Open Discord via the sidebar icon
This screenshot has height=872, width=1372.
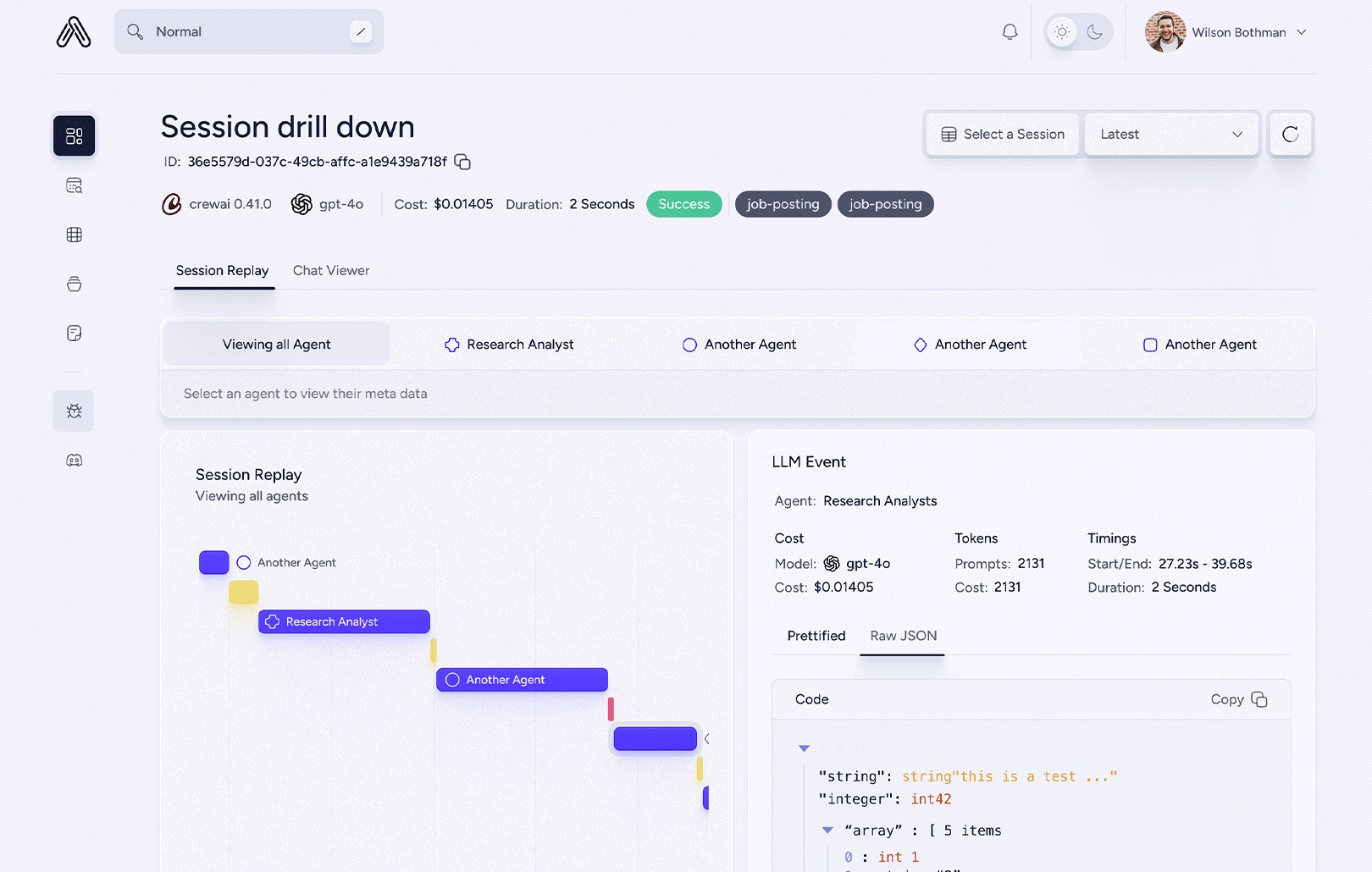click(x=74, y=460)
